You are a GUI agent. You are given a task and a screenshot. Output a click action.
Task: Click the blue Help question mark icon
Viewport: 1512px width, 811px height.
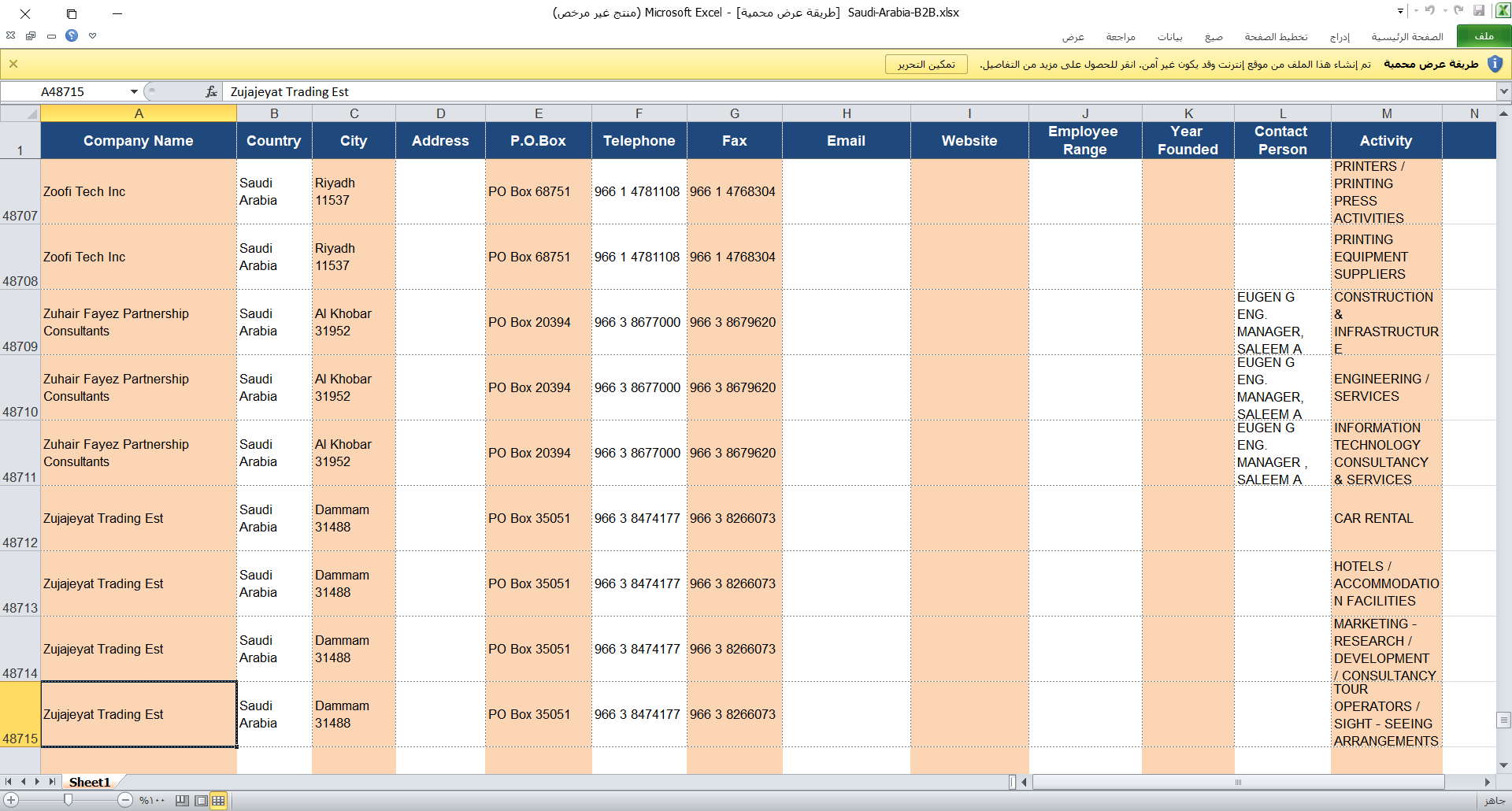point(72,35)
